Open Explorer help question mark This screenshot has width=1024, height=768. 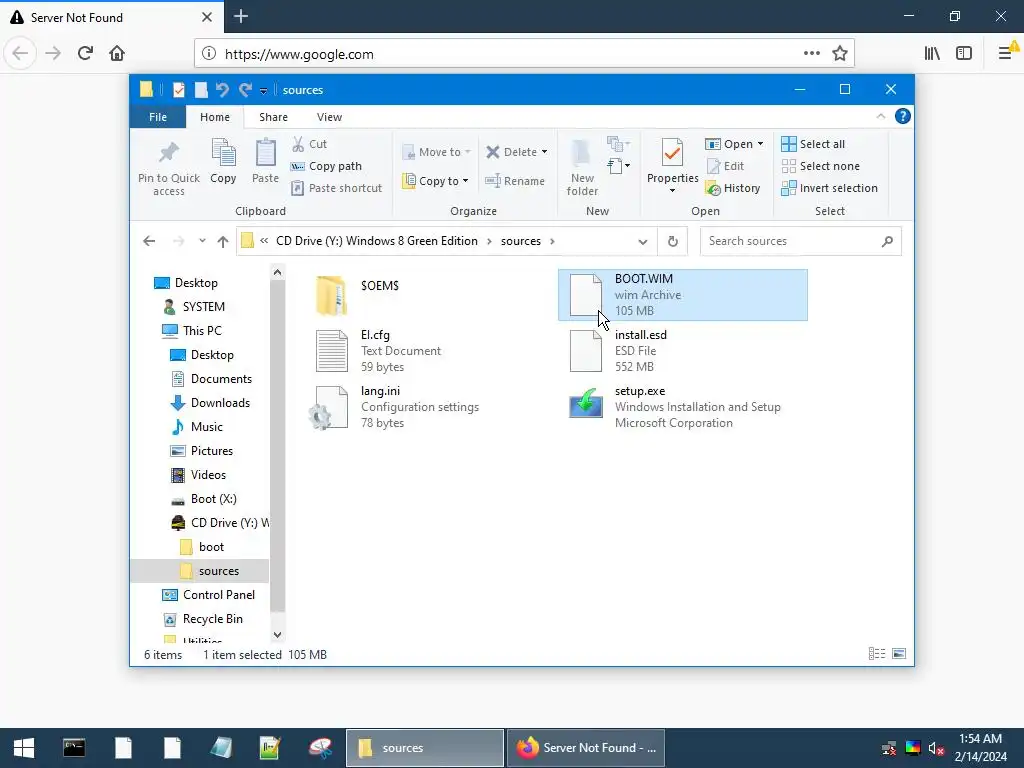click(x=903, y=116)
